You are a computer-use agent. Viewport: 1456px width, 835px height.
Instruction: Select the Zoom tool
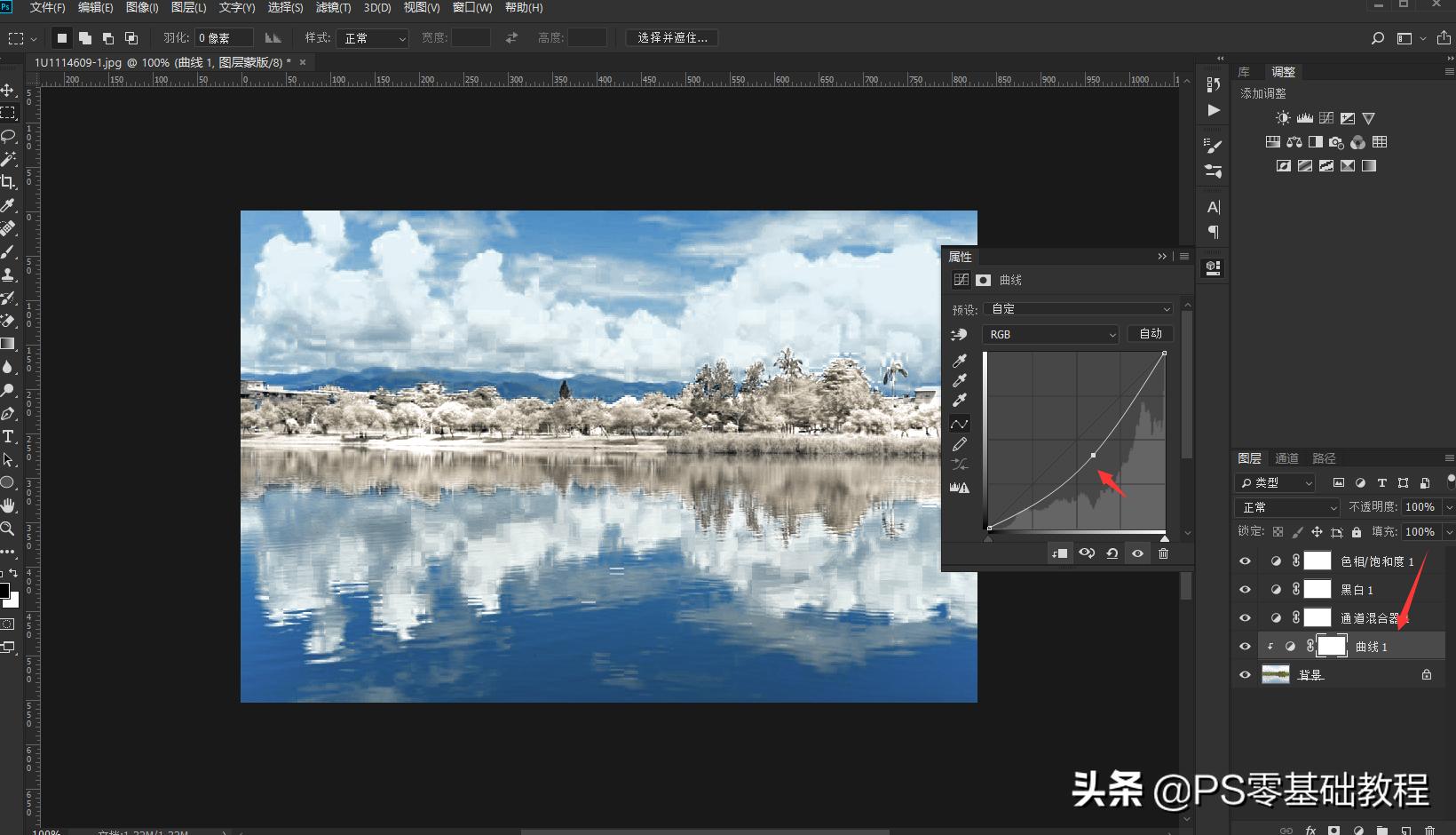tap(9, 529)
